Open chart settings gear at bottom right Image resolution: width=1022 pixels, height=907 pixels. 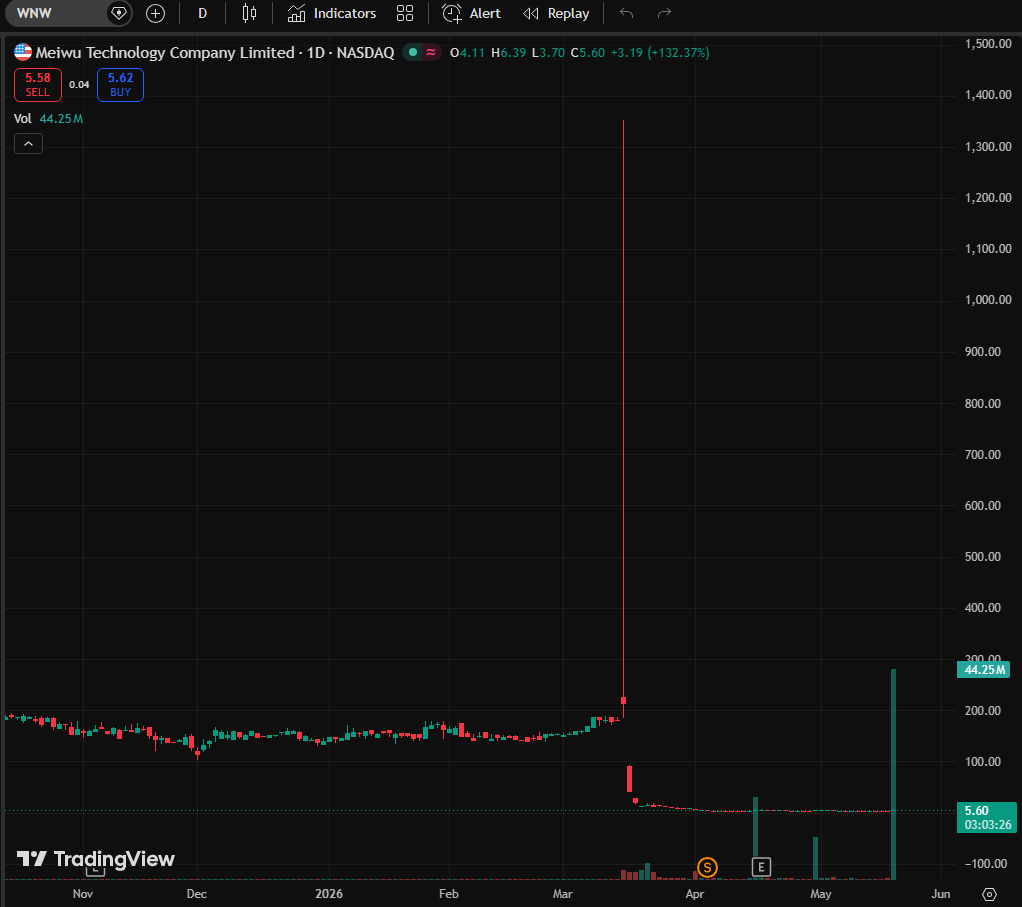(989, 894)
